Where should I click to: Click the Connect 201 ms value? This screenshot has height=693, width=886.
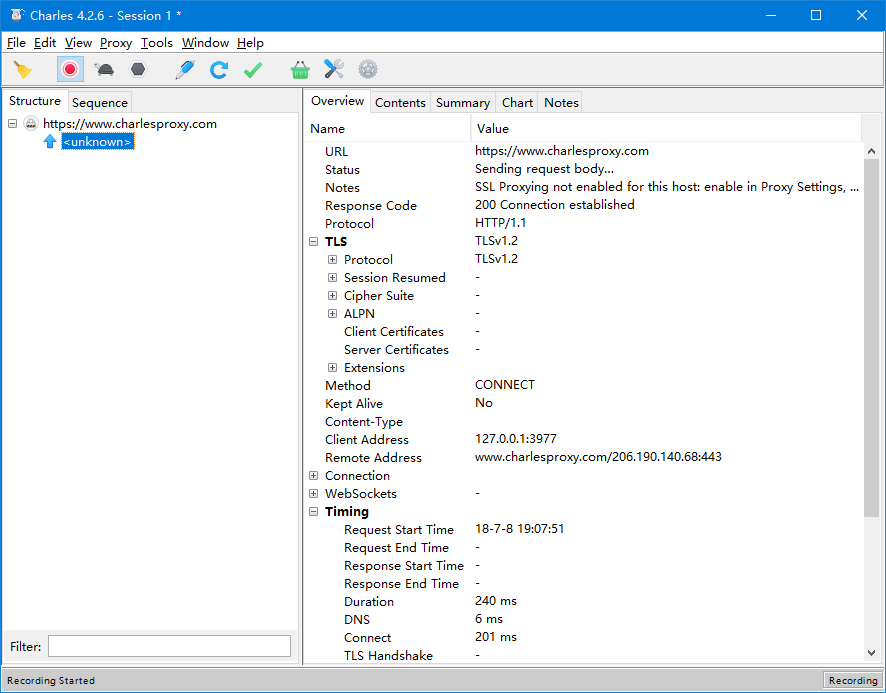(x=496, y=637)
